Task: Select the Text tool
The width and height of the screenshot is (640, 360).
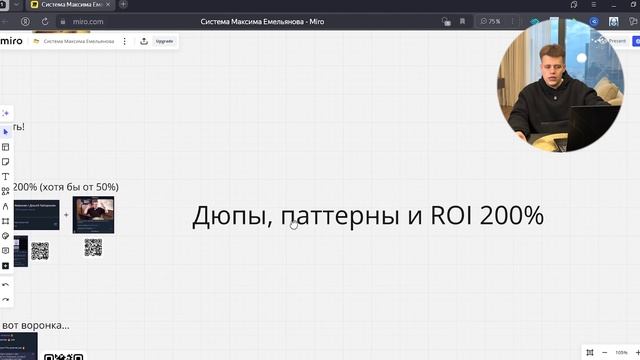Action: [x=5, y=176]
